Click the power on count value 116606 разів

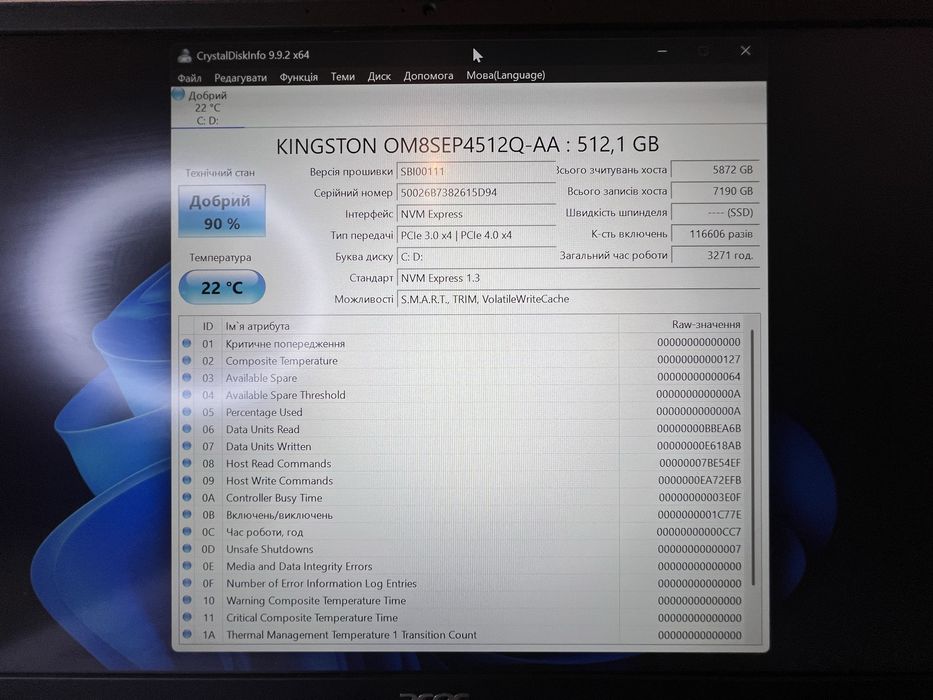click(715, 234)
